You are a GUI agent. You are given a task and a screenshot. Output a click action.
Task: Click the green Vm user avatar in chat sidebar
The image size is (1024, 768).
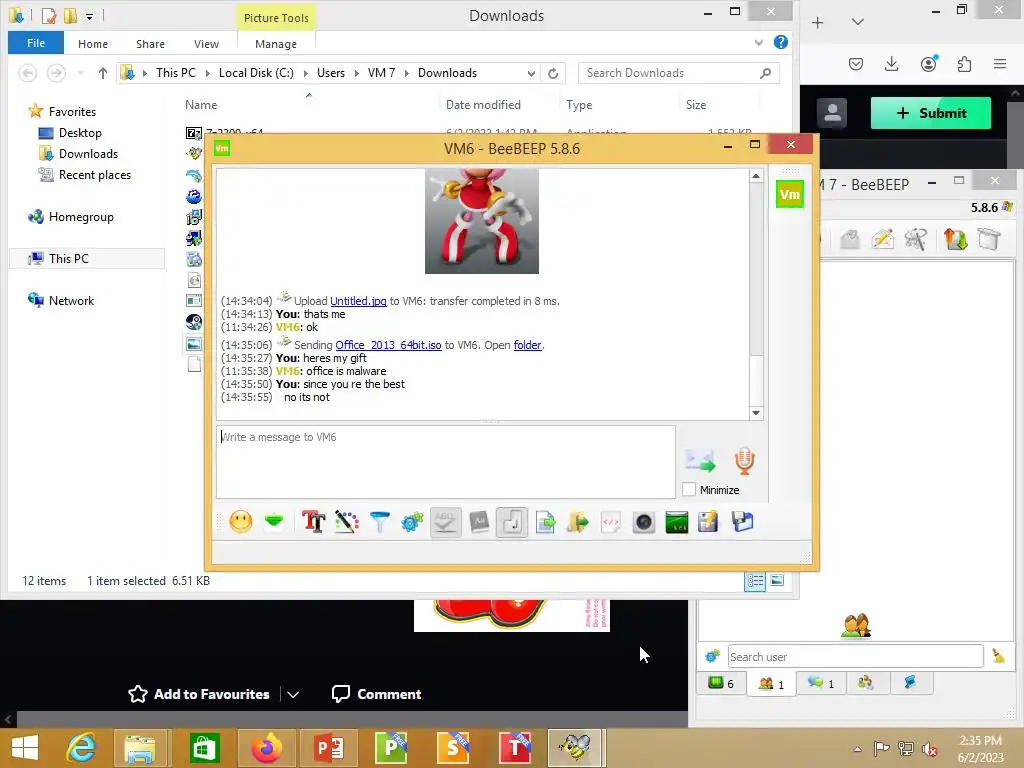[x=790, y=194]
